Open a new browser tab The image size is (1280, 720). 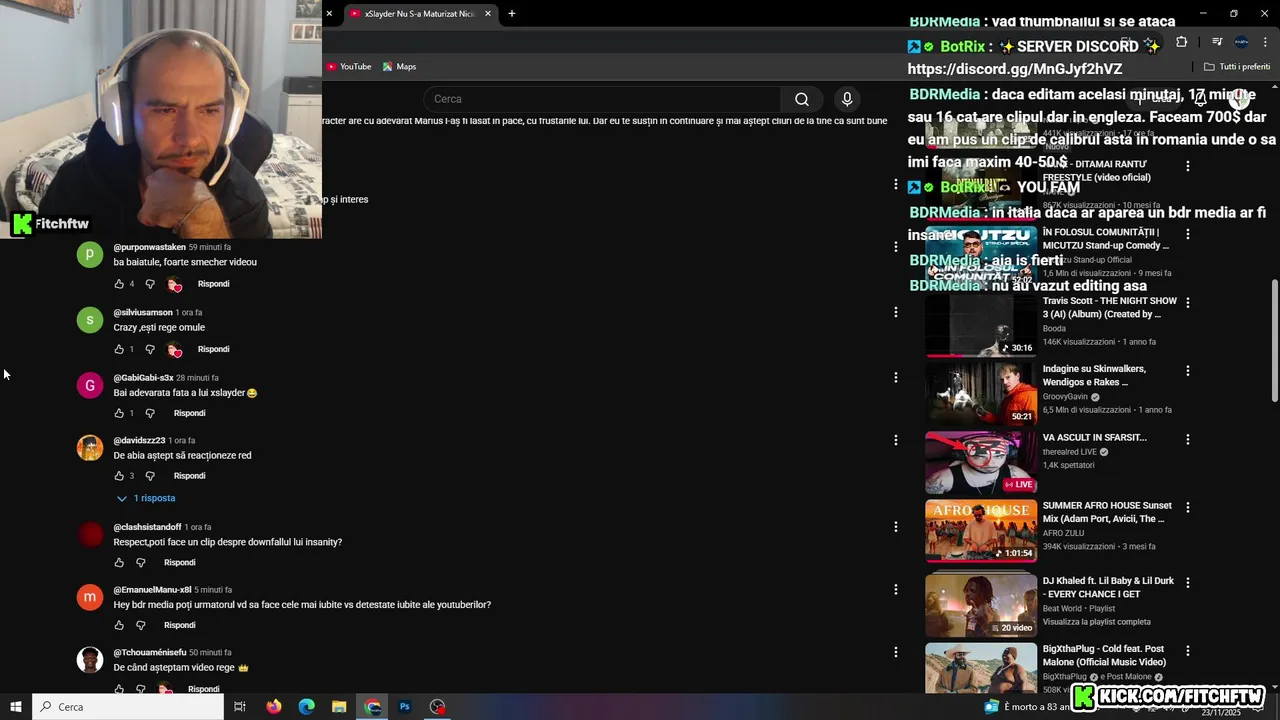pyautogui.click(x=512, y=14)
